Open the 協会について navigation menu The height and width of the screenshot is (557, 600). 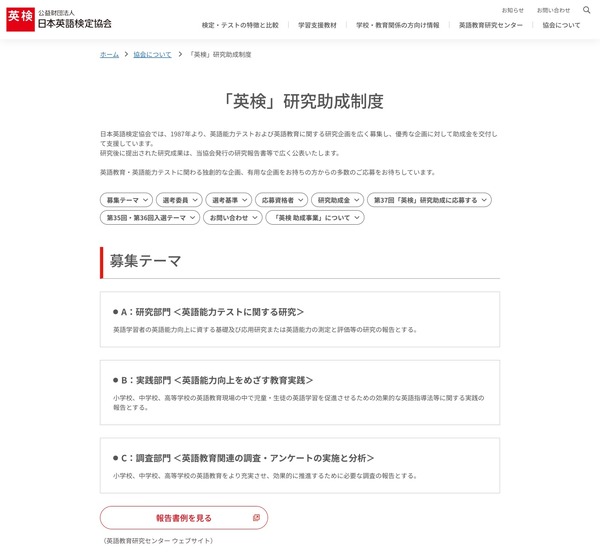coord(560,24)
